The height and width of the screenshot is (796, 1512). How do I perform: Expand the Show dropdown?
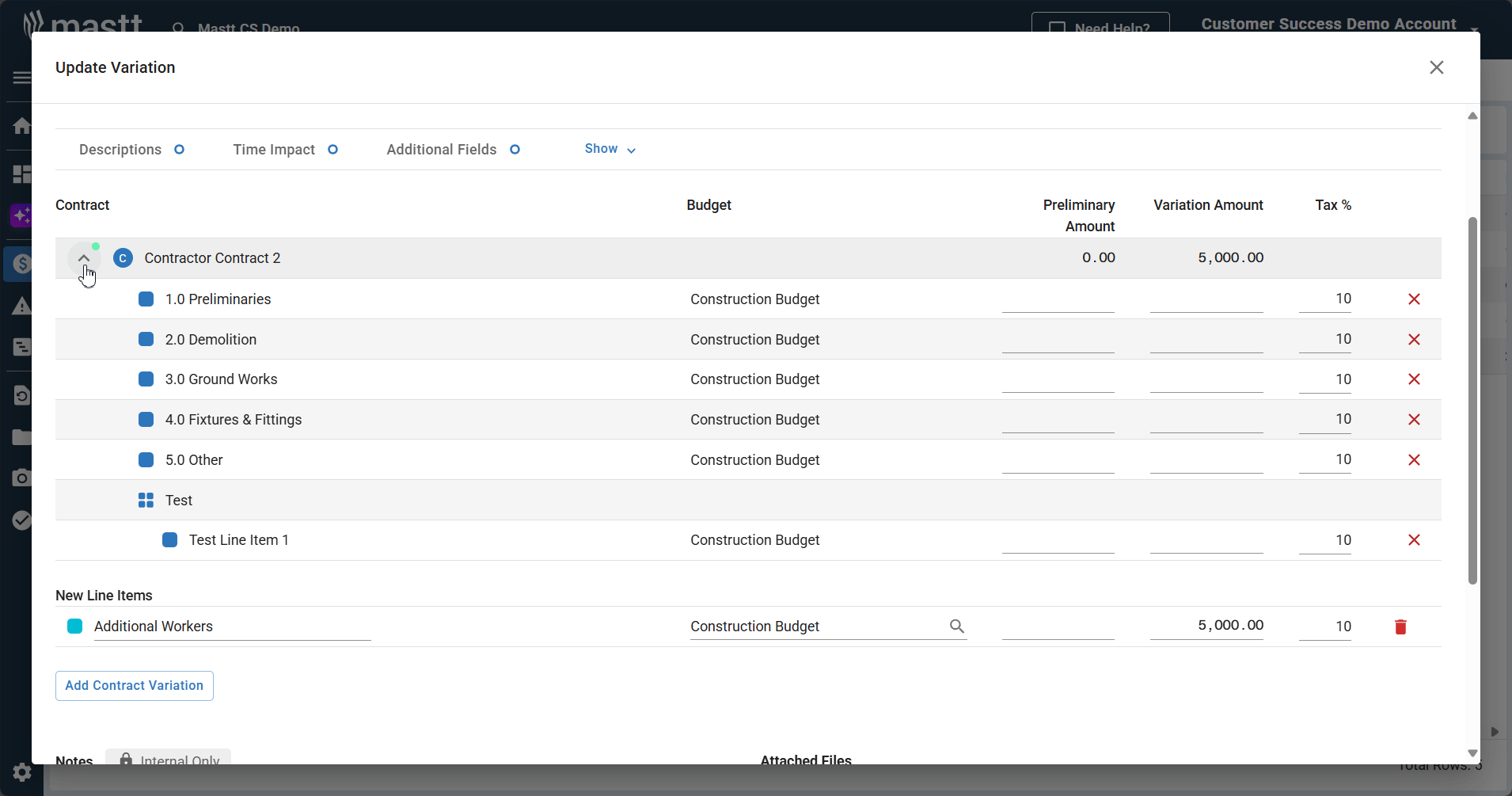[x=610, y=149]
